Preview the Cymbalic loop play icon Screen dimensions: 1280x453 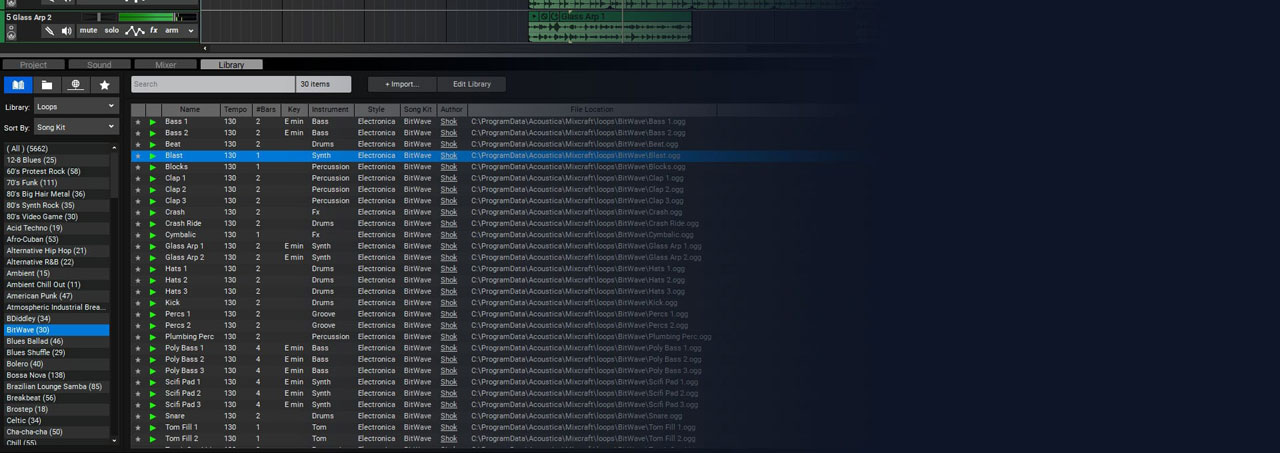point(153,235)
